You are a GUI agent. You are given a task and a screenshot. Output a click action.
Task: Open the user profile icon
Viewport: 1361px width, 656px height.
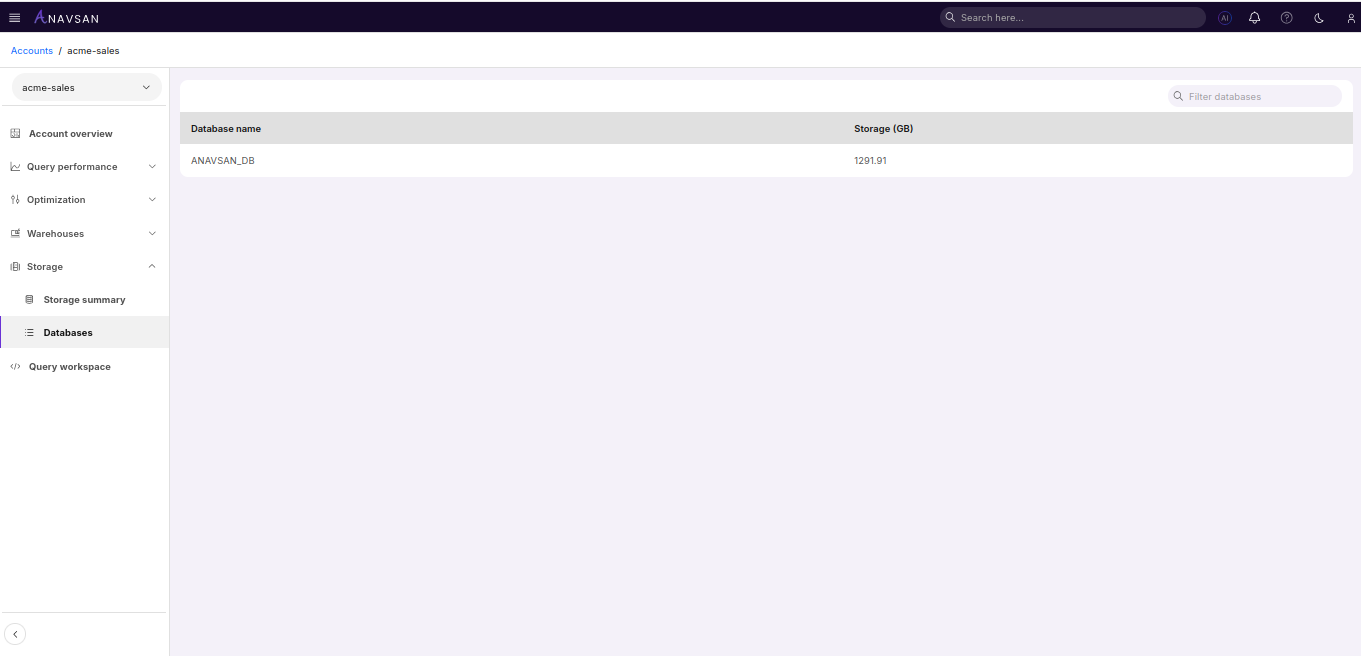click(x=1350, y=17)
